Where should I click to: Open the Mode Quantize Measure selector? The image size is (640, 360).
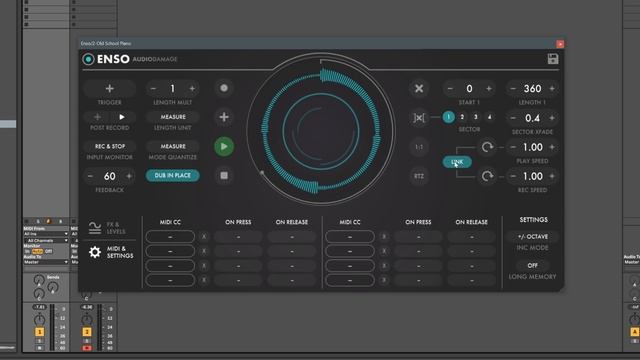[x=173, y=146]
